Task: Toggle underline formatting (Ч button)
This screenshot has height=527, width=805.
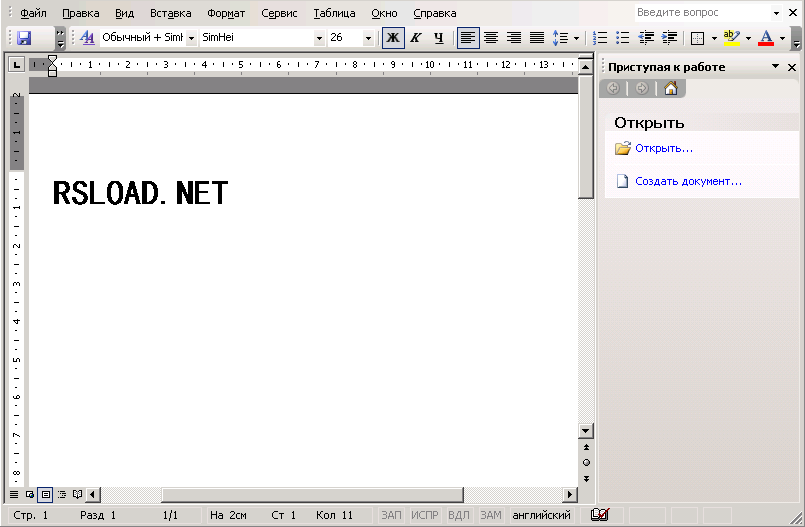Action: click(438, 38)
